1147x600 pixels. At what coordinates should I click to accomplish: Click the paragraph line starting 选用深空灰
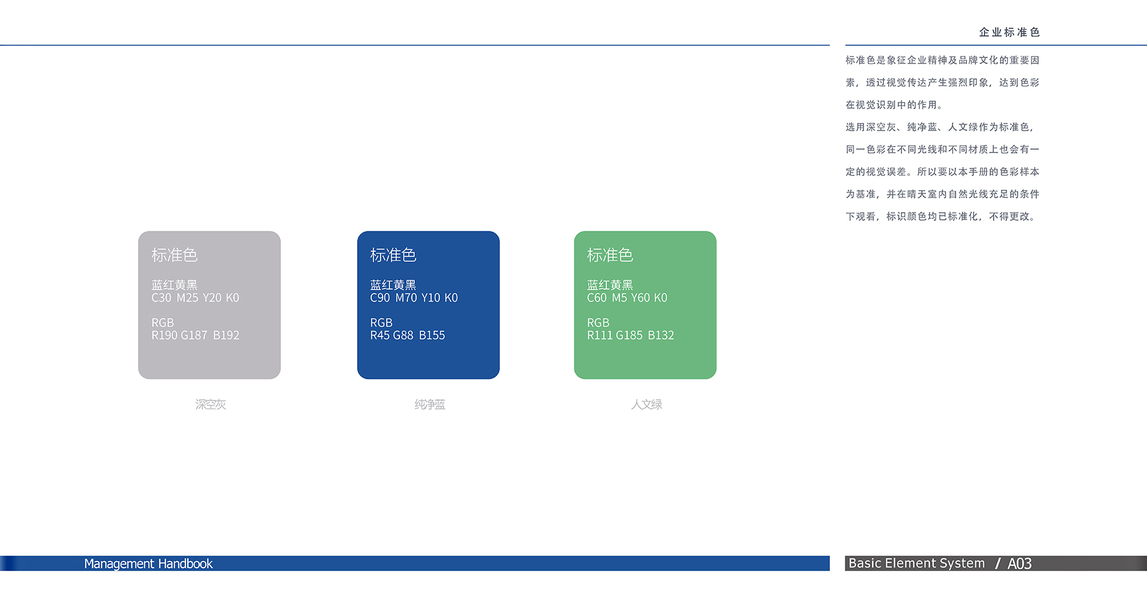pos(941,127)
